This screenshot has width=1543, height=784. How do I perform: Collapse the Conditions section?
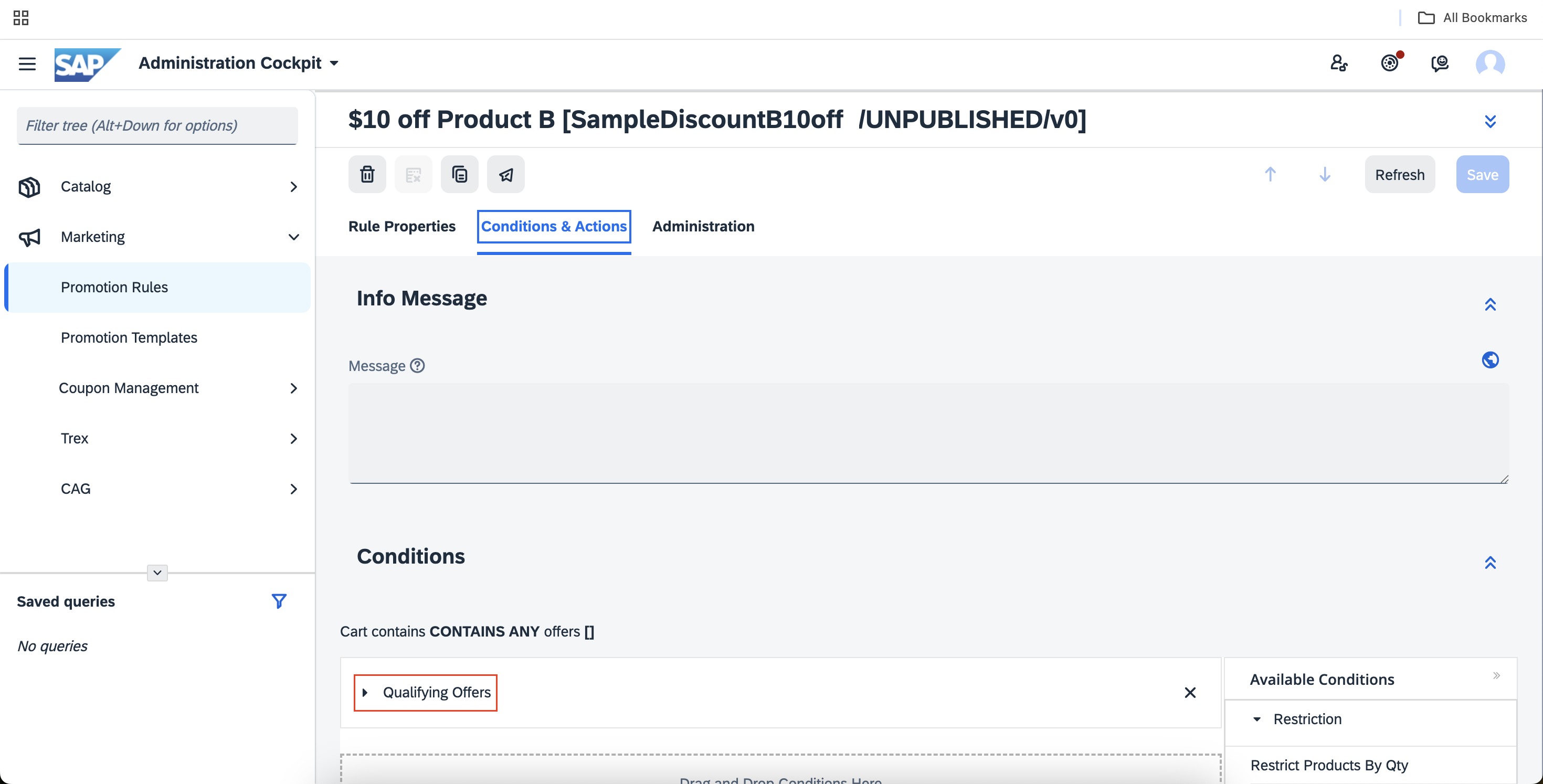coord(1491,563)
